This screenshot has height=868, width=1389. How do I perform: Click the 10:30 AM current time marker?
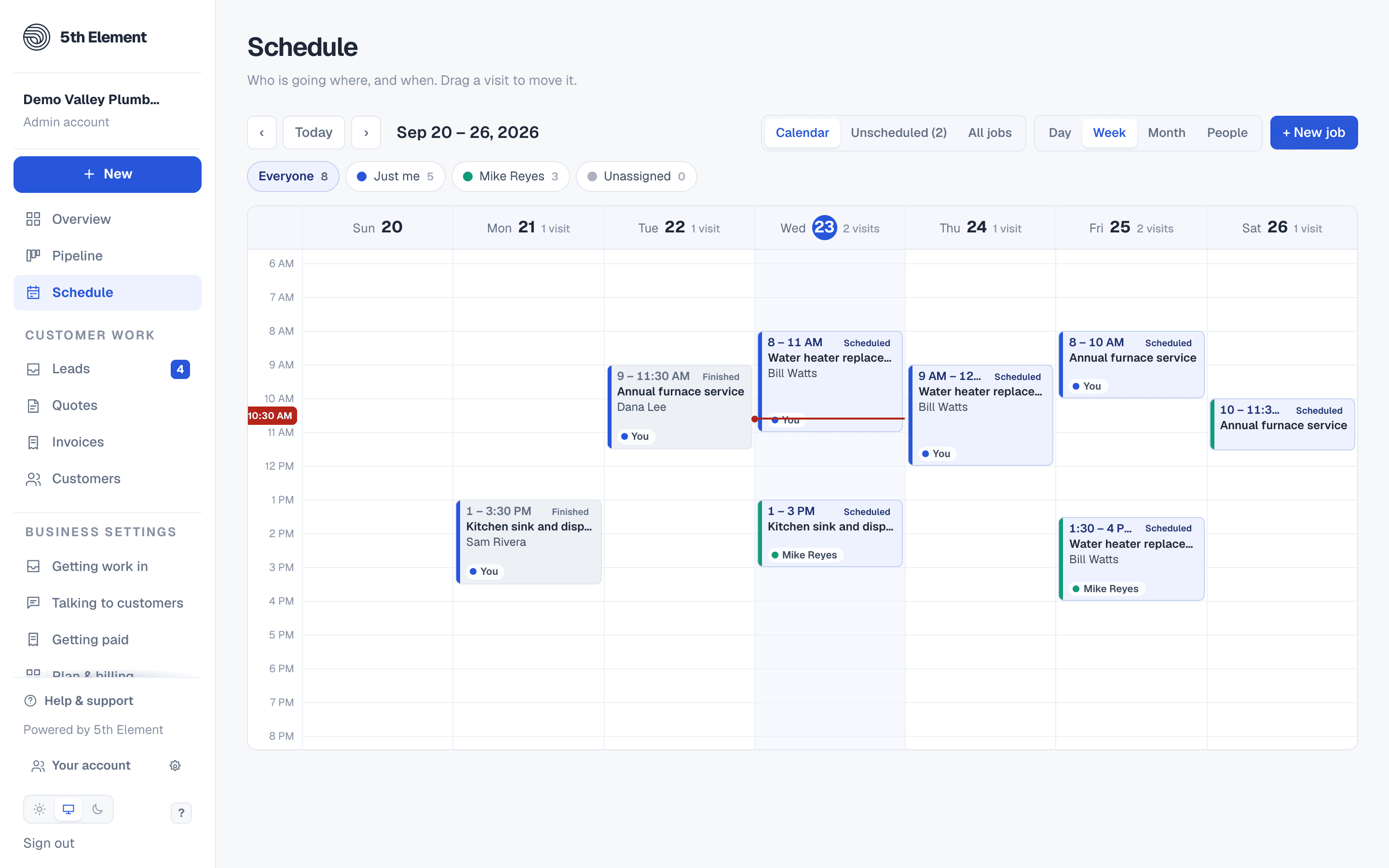272,416
